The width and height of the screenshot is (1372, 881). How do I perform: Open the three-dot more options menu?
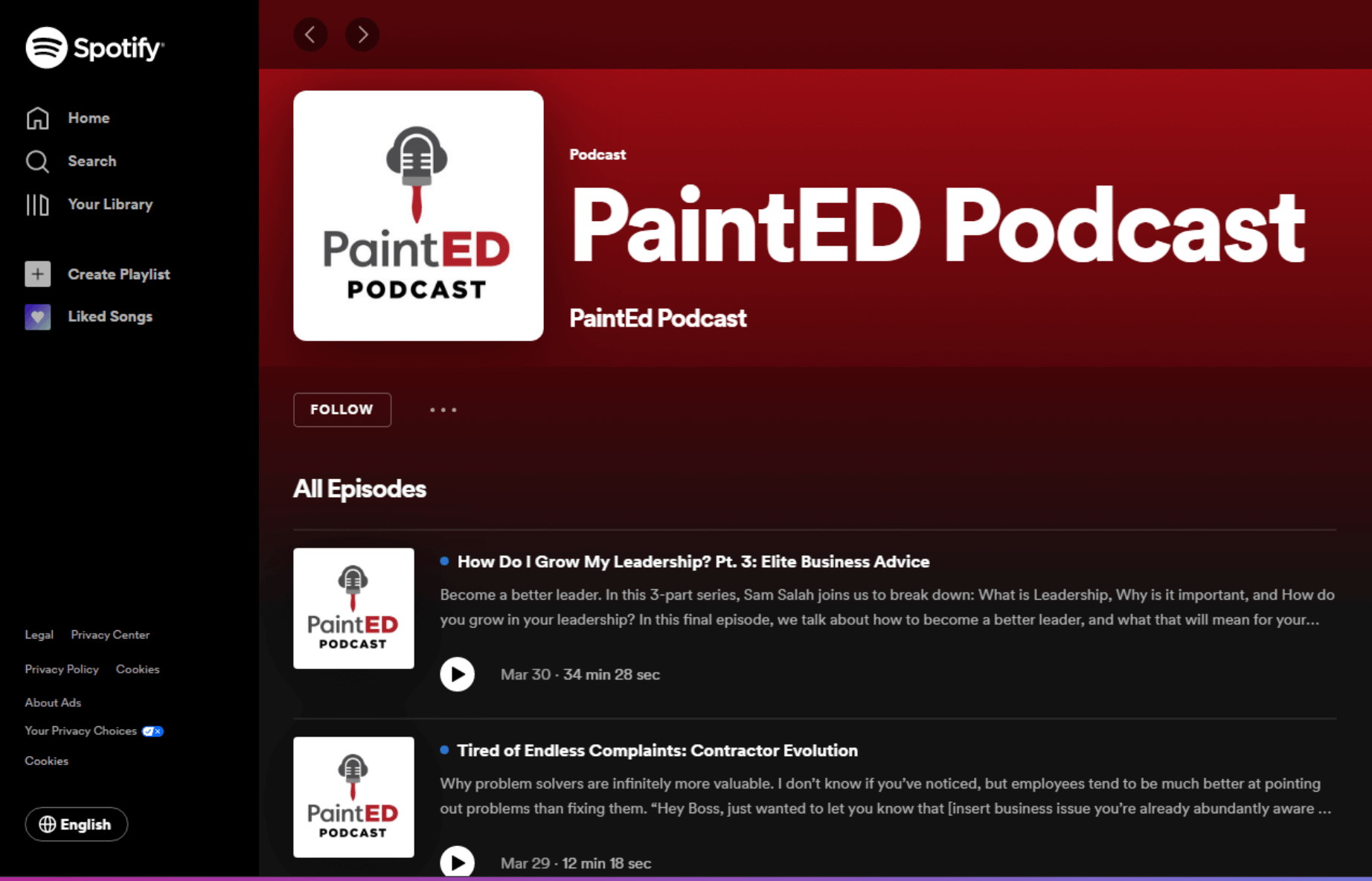[443, 410]
